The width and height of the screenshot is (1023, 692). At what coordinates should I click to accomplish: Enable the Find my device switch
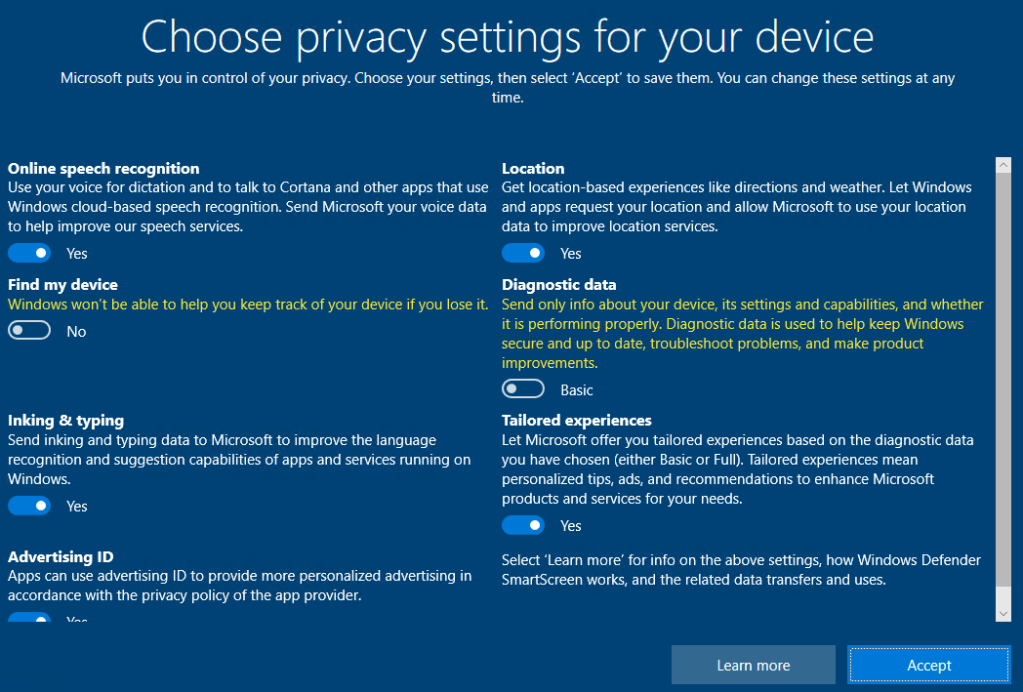point(29,331)
